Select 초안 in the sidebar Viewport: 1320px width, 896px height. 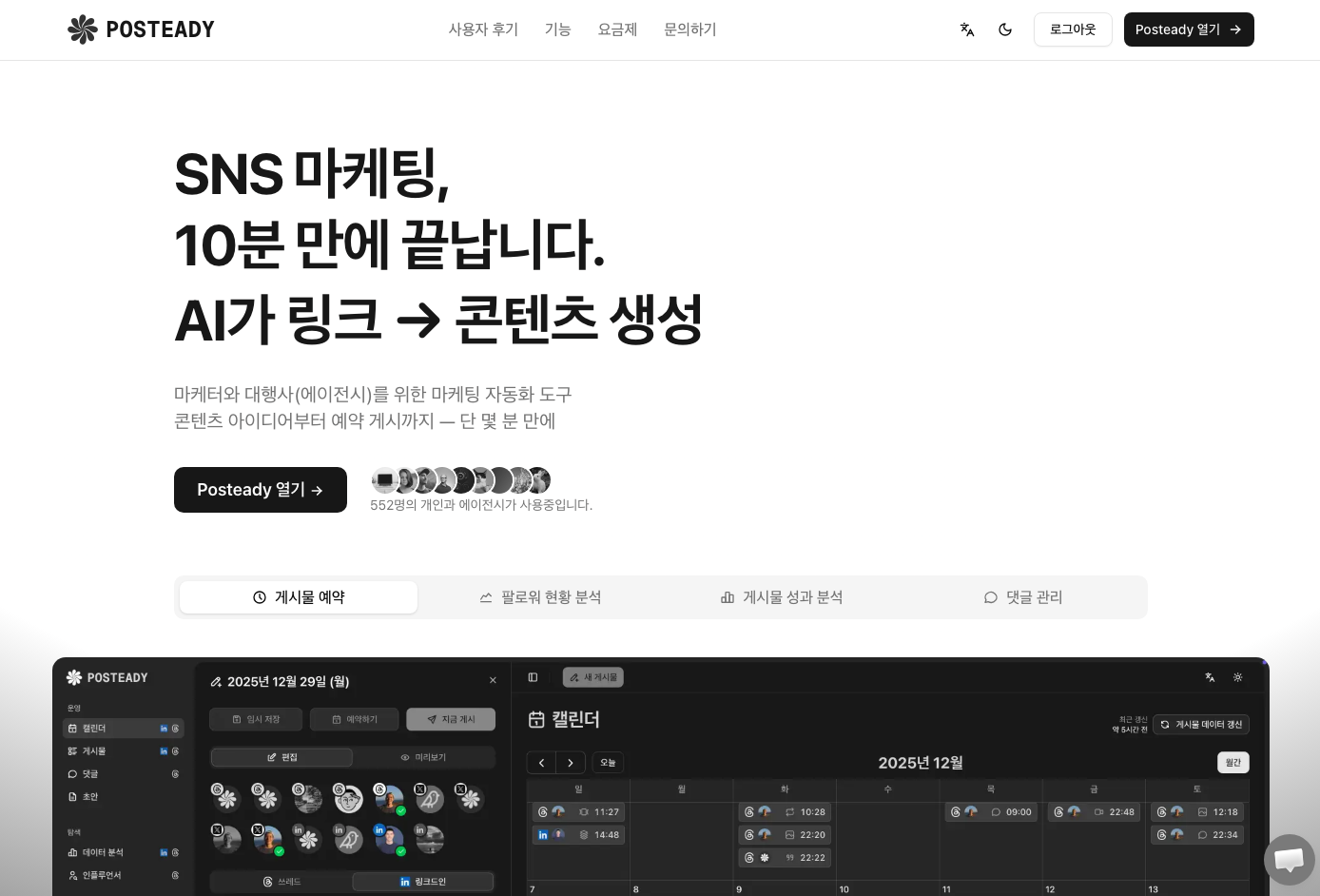tap(123, 797)
